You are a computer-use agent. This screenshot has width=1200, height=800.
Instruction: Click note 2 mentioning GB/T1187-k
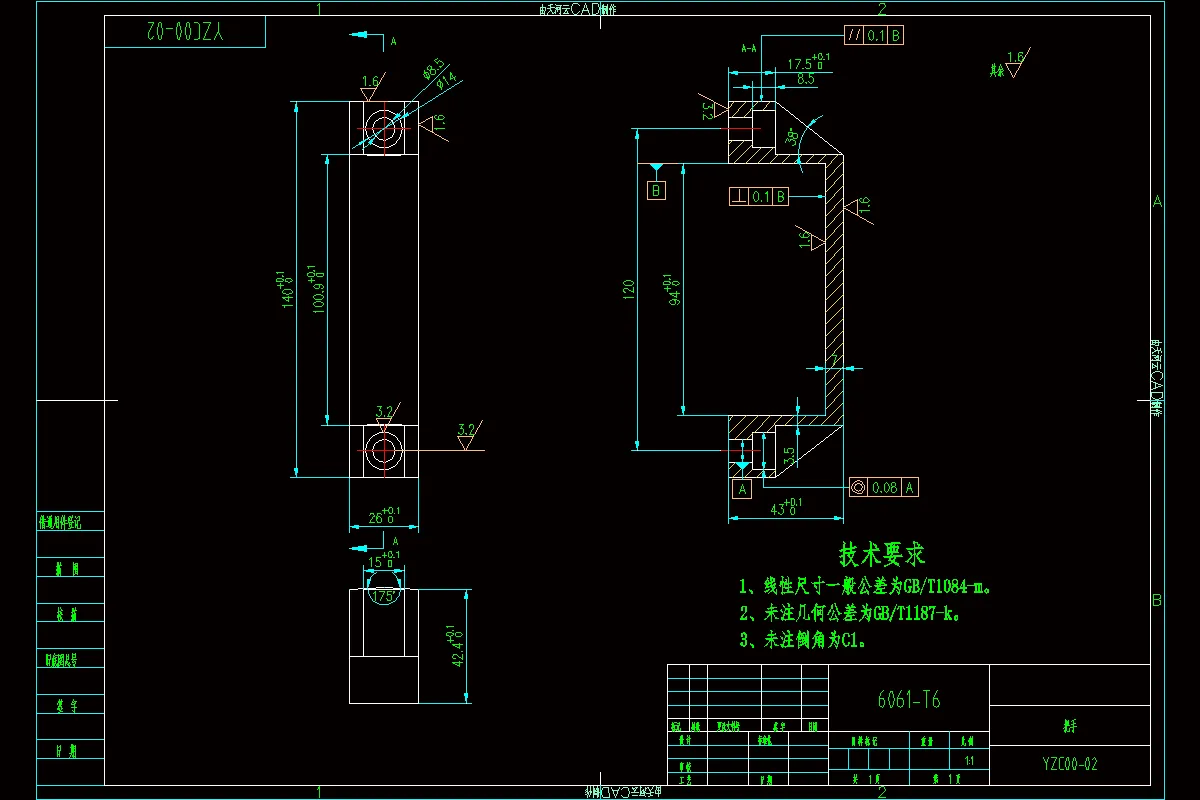(852, 613)
